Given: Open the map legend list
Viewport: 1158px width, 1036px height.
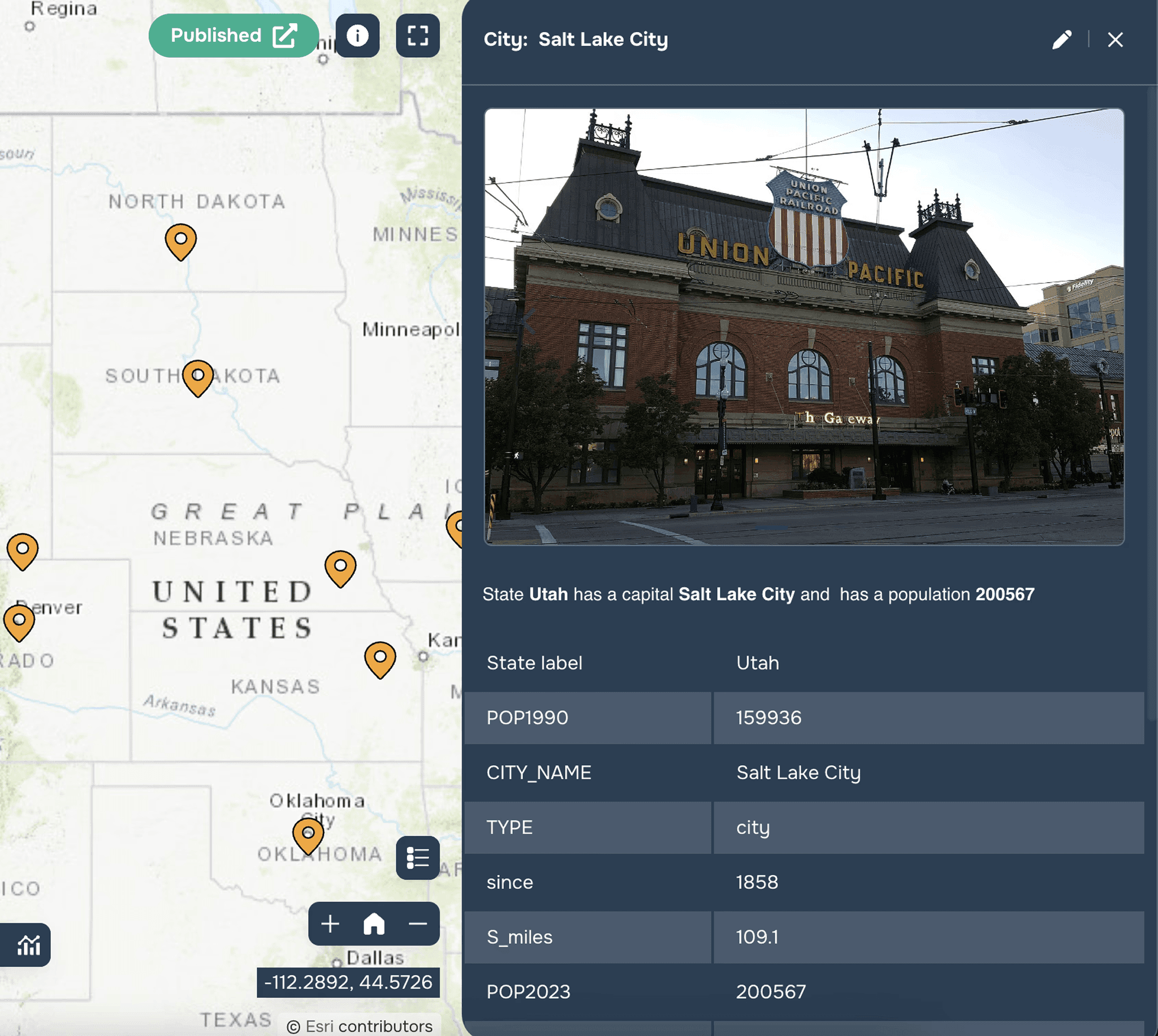Looking at the screenshot, I should [x=418, y=857].
